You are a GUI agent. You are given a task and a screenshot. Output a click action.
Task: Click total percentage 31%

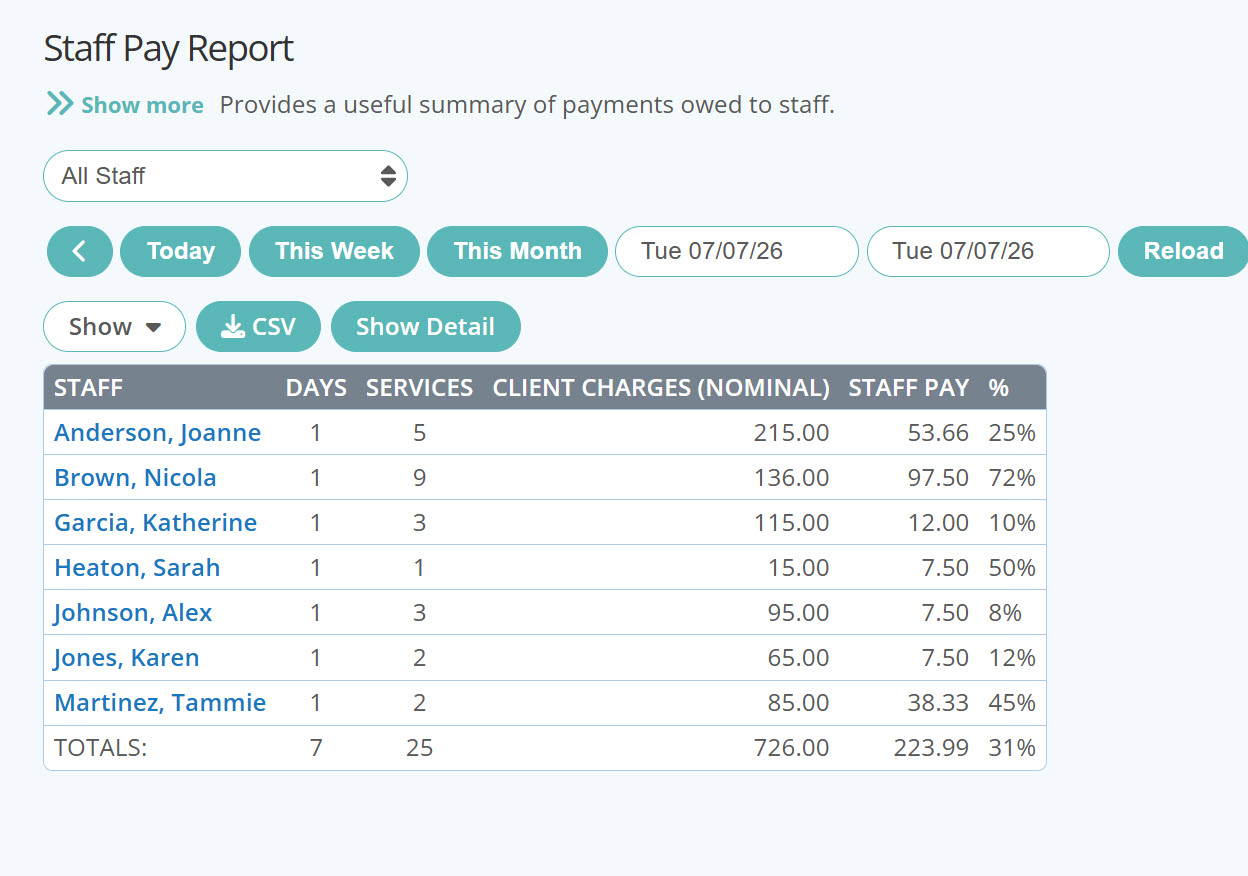1012,748
